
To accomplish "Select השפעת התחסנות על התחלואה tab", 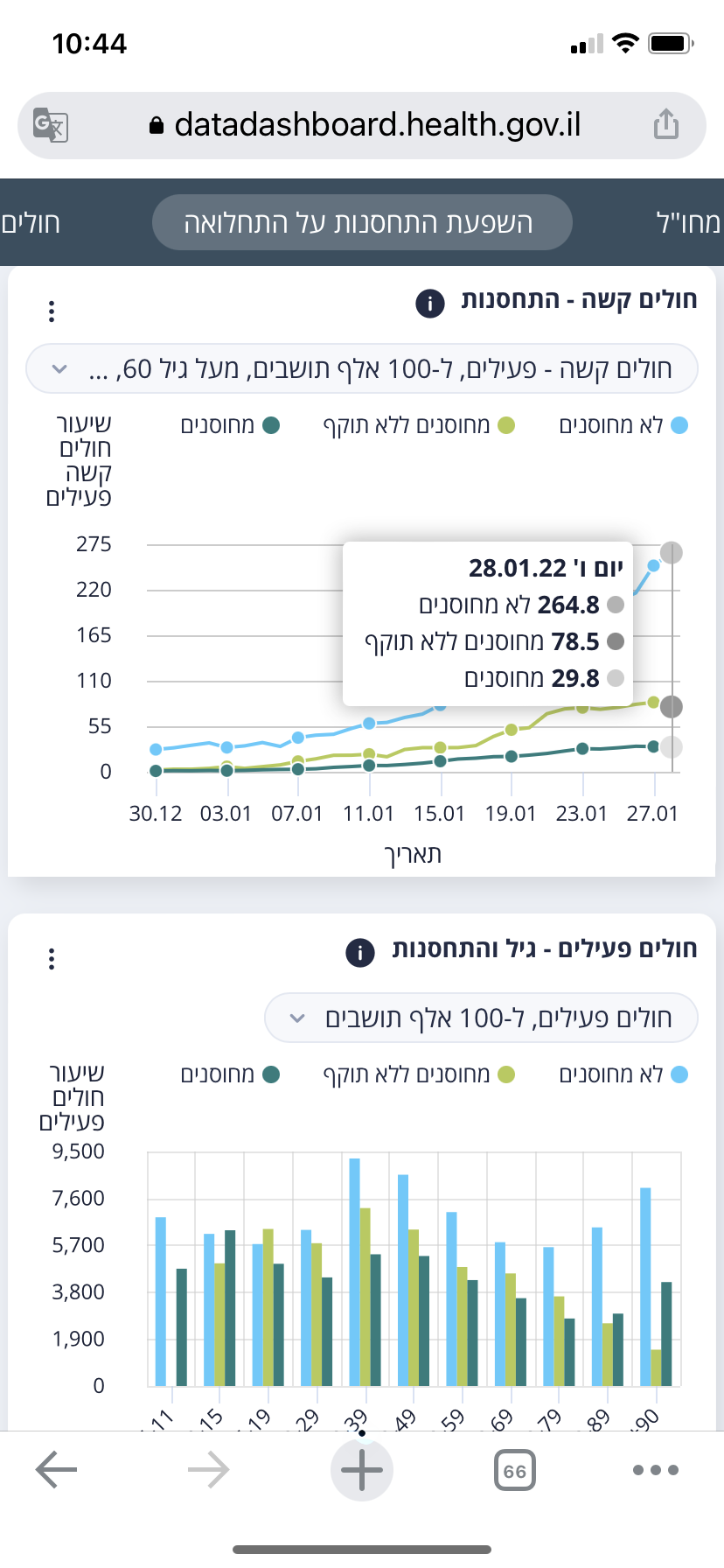I will click(x=362, y=222).
